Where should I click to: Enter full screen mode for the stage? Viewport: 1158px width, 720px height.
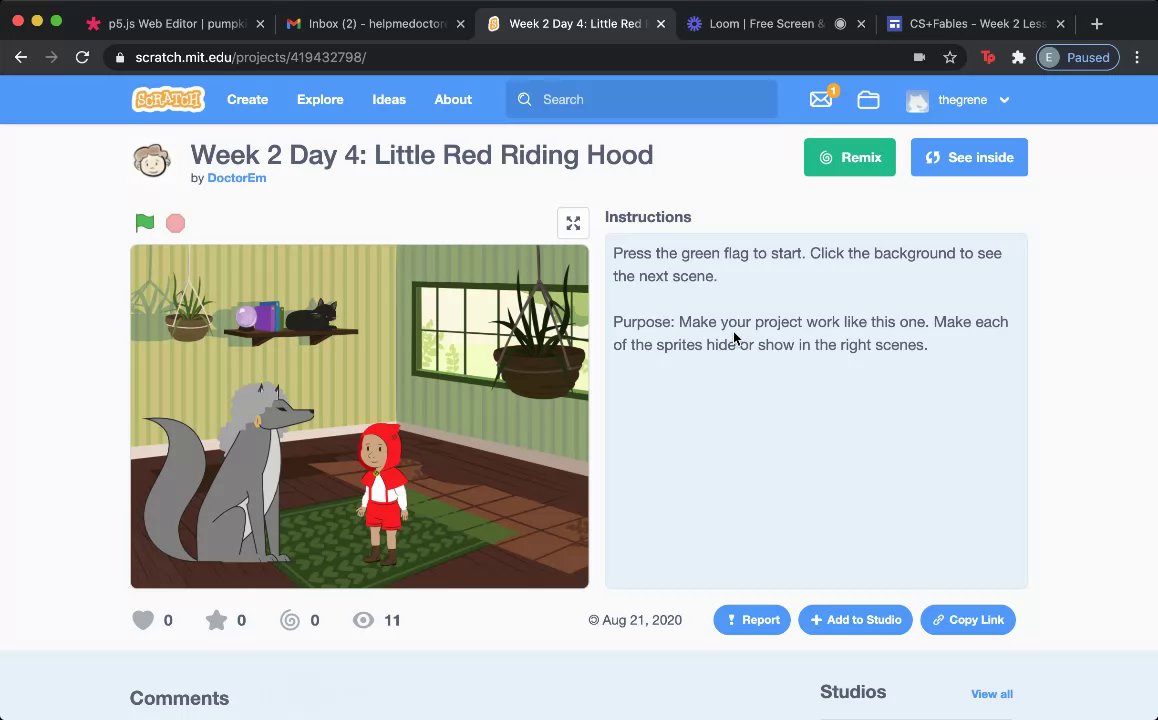pos(573,223)
